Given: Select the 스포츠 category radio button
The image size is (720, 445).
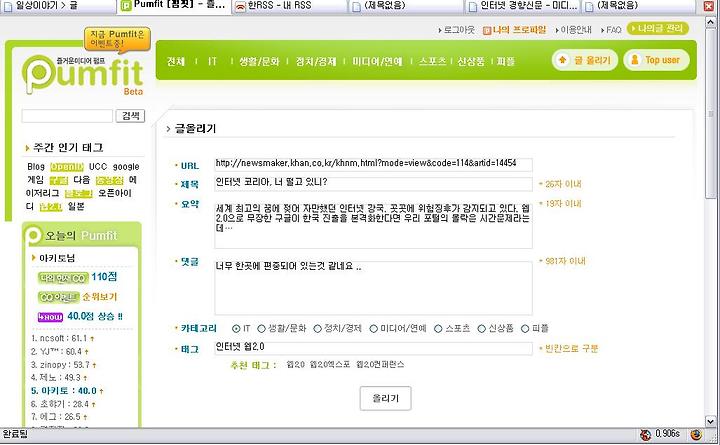Looking at the screenshot, I should (x=438, y=328).
